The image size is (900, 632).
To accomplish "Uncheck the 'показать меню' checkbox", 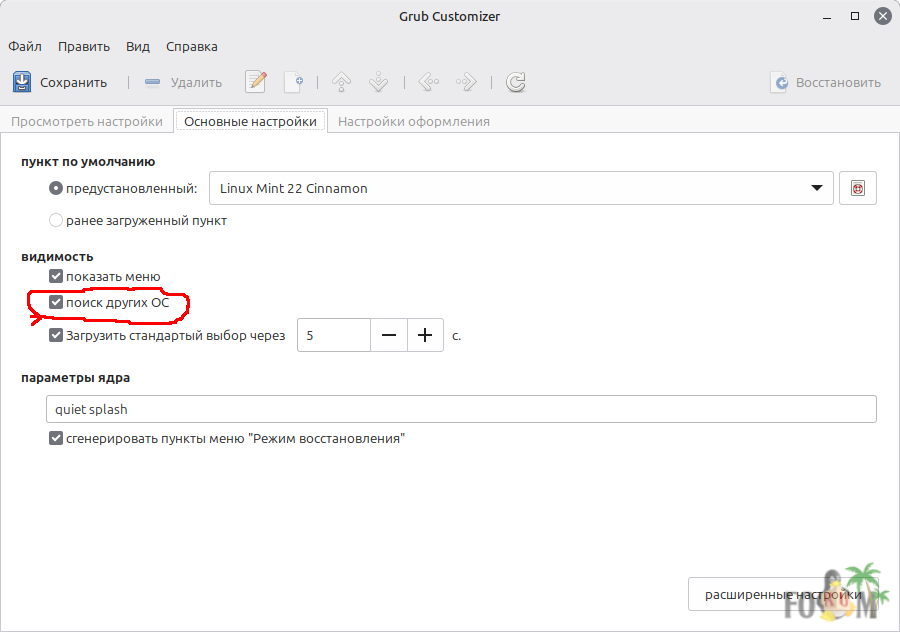I will [56, 276].
